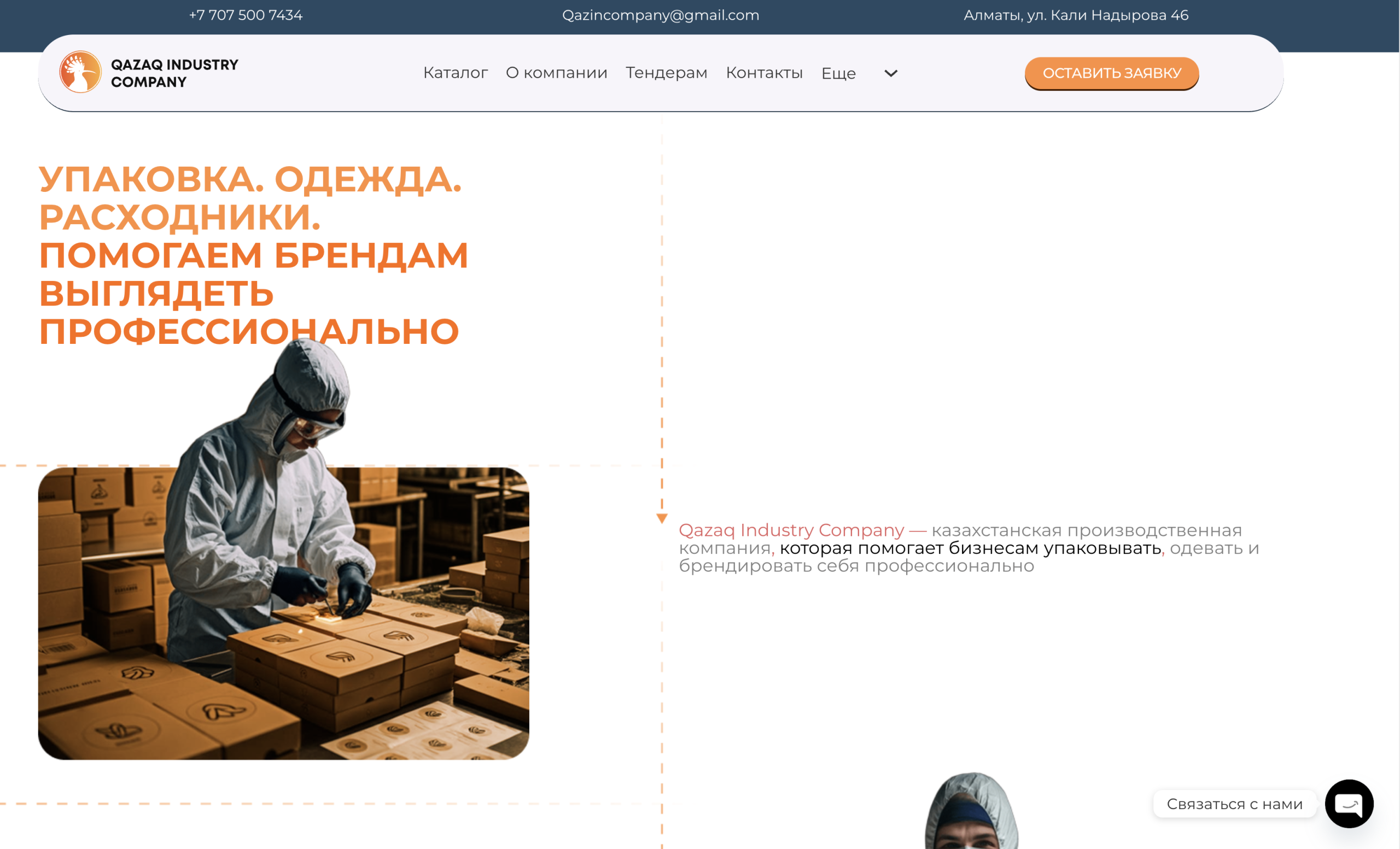Open the Контакты navigation link
The width and height of the screenshot is (1400, 849).
pos(763,73)
